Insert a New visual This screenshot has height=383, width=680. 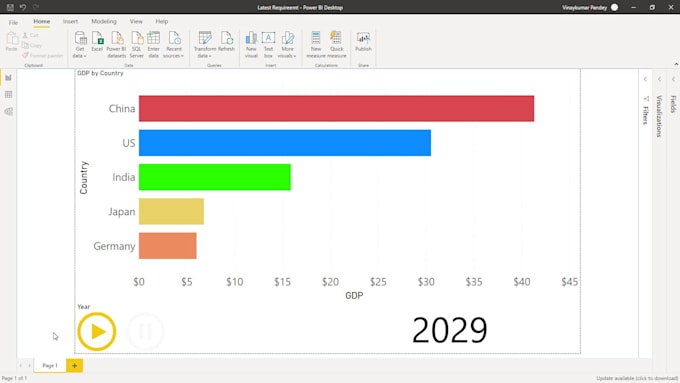(x=251, y=44)
